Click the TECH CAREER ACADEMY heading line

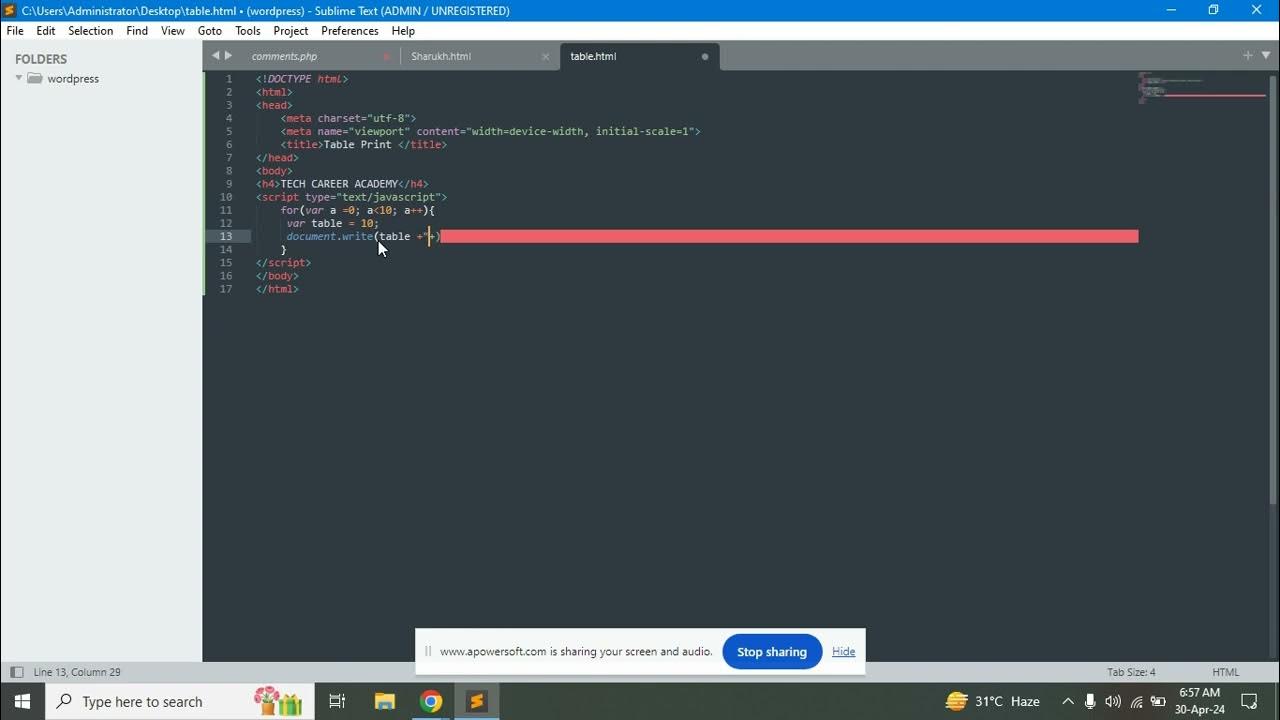(x=342, y=184)
